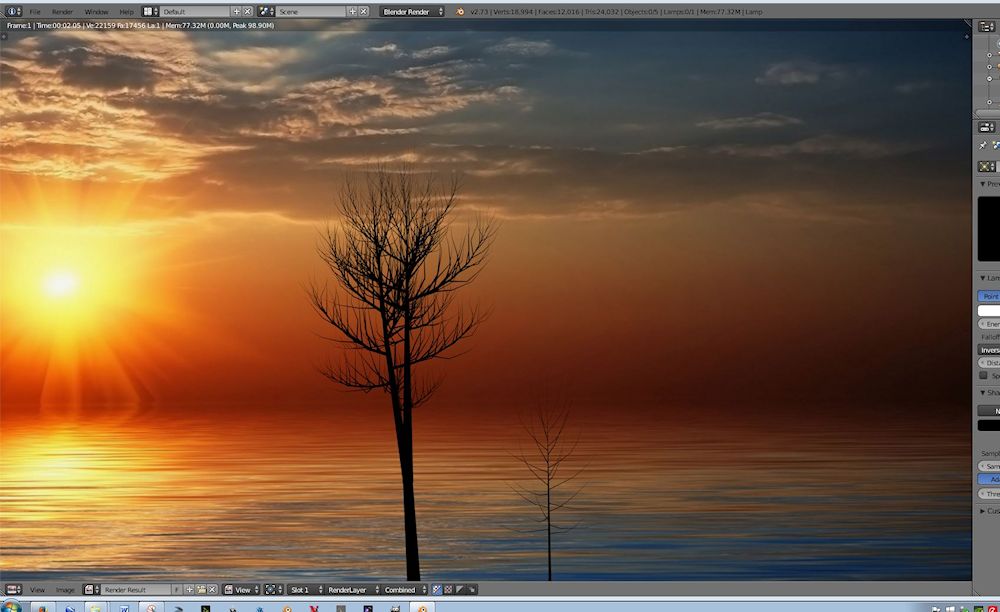
Task: Click the shadow Samples value field
Action: click(989, 466)
